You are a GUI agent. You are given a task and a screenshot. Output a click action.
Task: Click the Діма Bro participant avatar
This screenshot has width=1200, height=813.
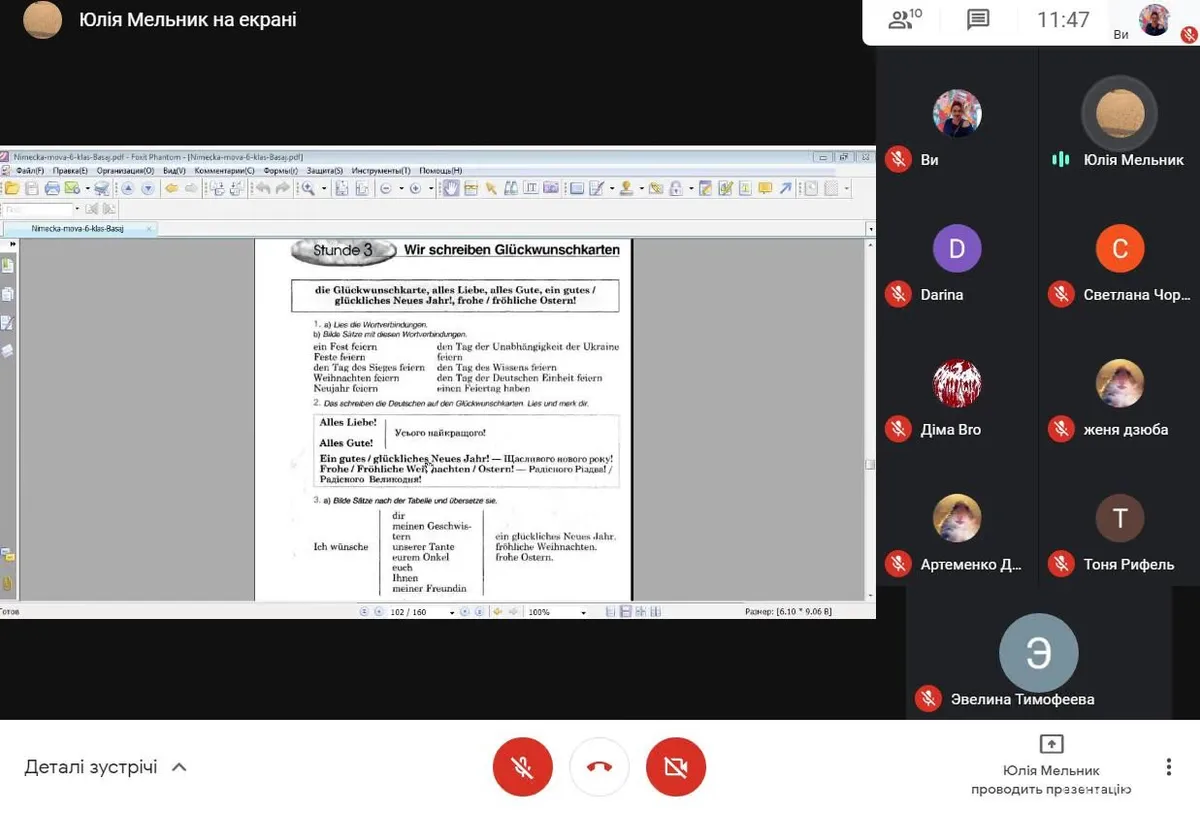point(957,383)
